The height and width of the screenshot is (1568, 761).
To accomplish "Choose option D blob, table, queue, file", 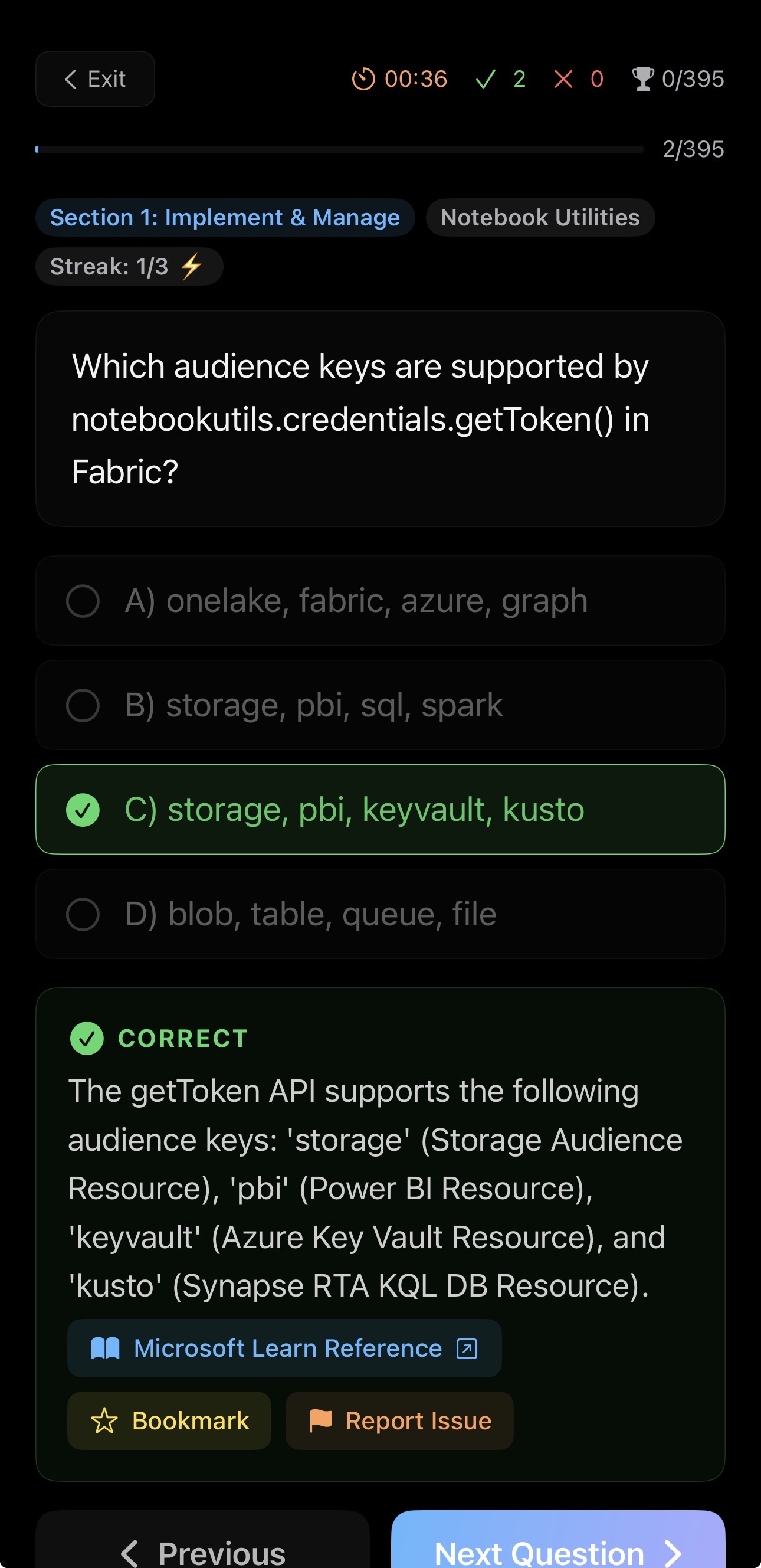I will coord(380,914).
